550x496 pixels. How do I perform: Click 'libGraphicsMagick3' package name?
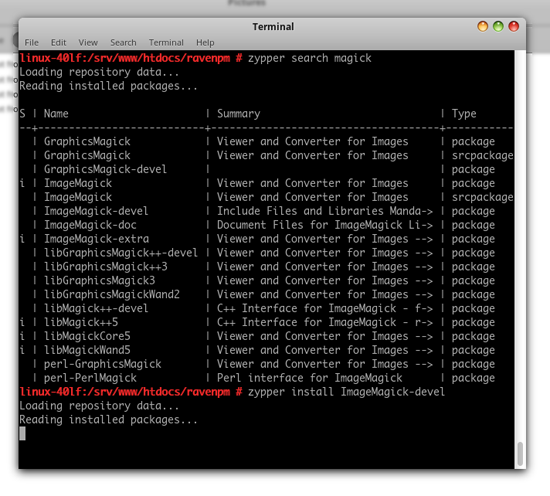(99, 281)
